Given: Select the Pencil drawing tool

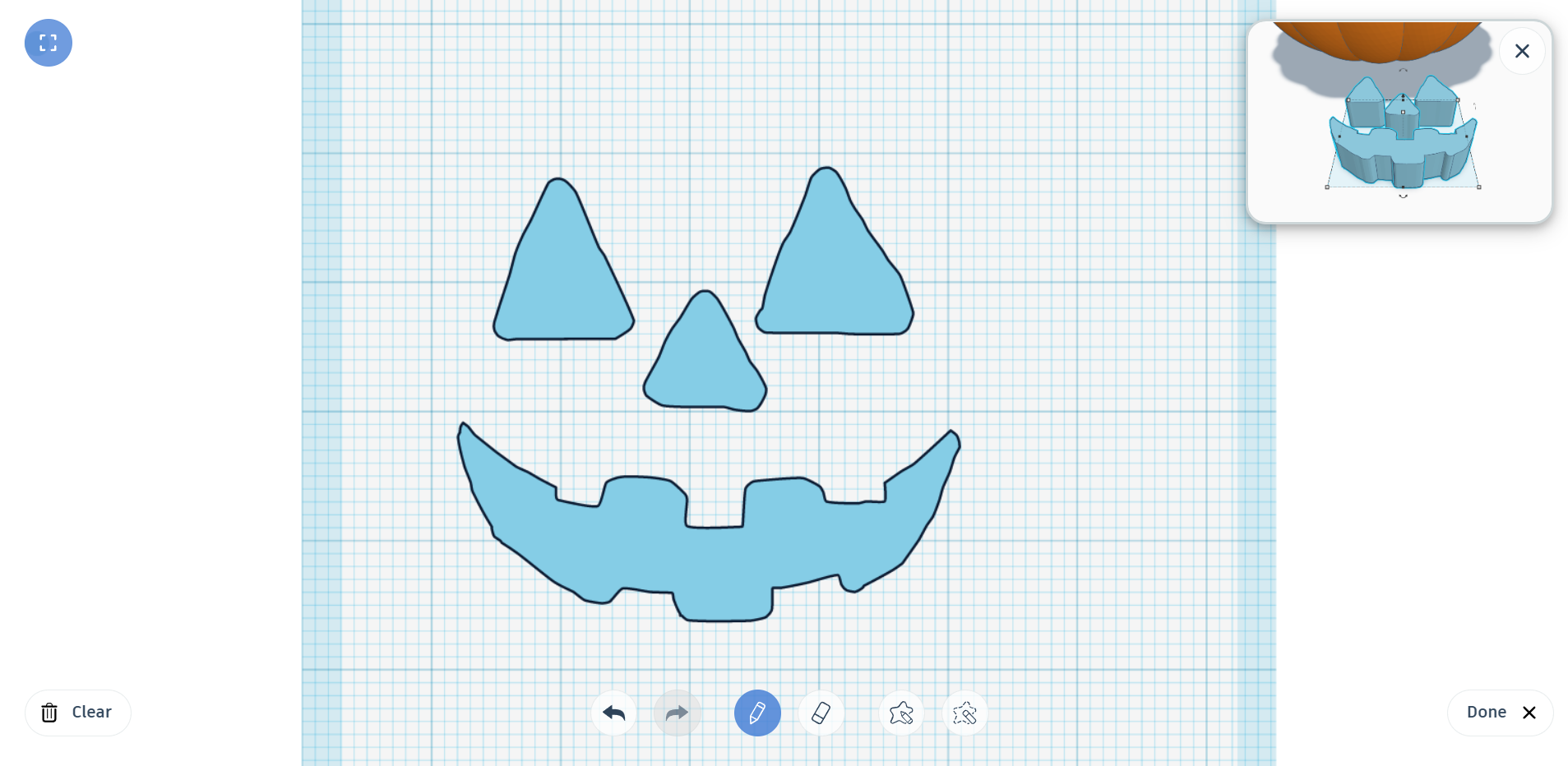Looking at the screenshot, I should click(x=756, y=713).
